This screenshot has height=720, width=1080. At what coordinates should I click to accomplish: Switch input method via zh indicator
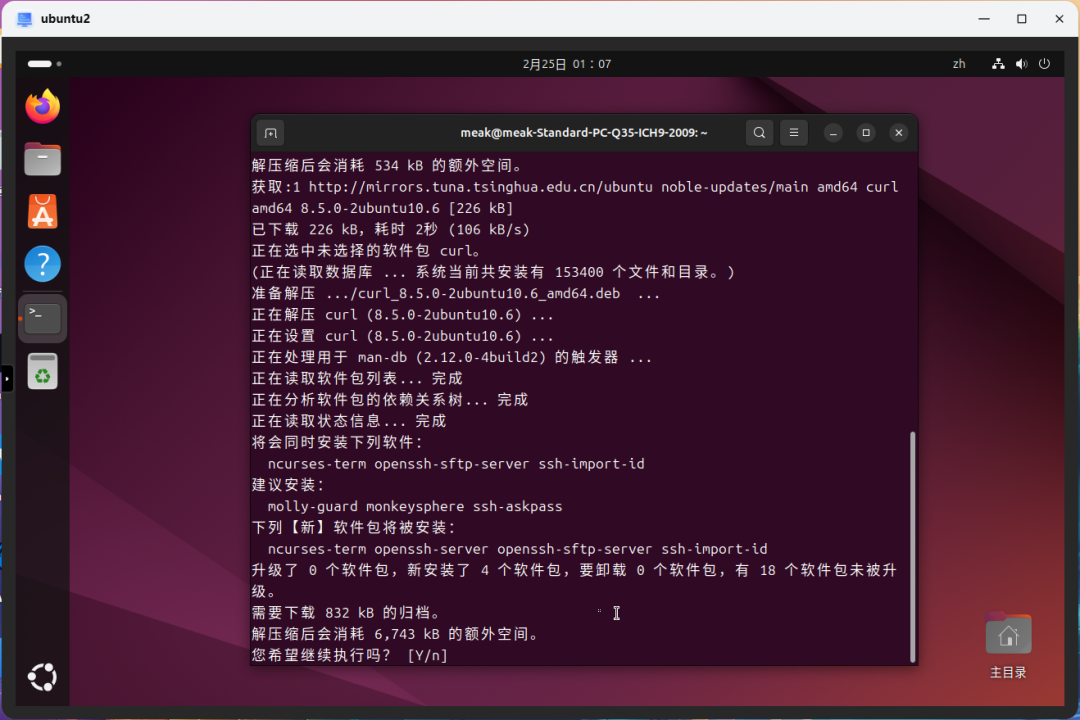(959, 64)
